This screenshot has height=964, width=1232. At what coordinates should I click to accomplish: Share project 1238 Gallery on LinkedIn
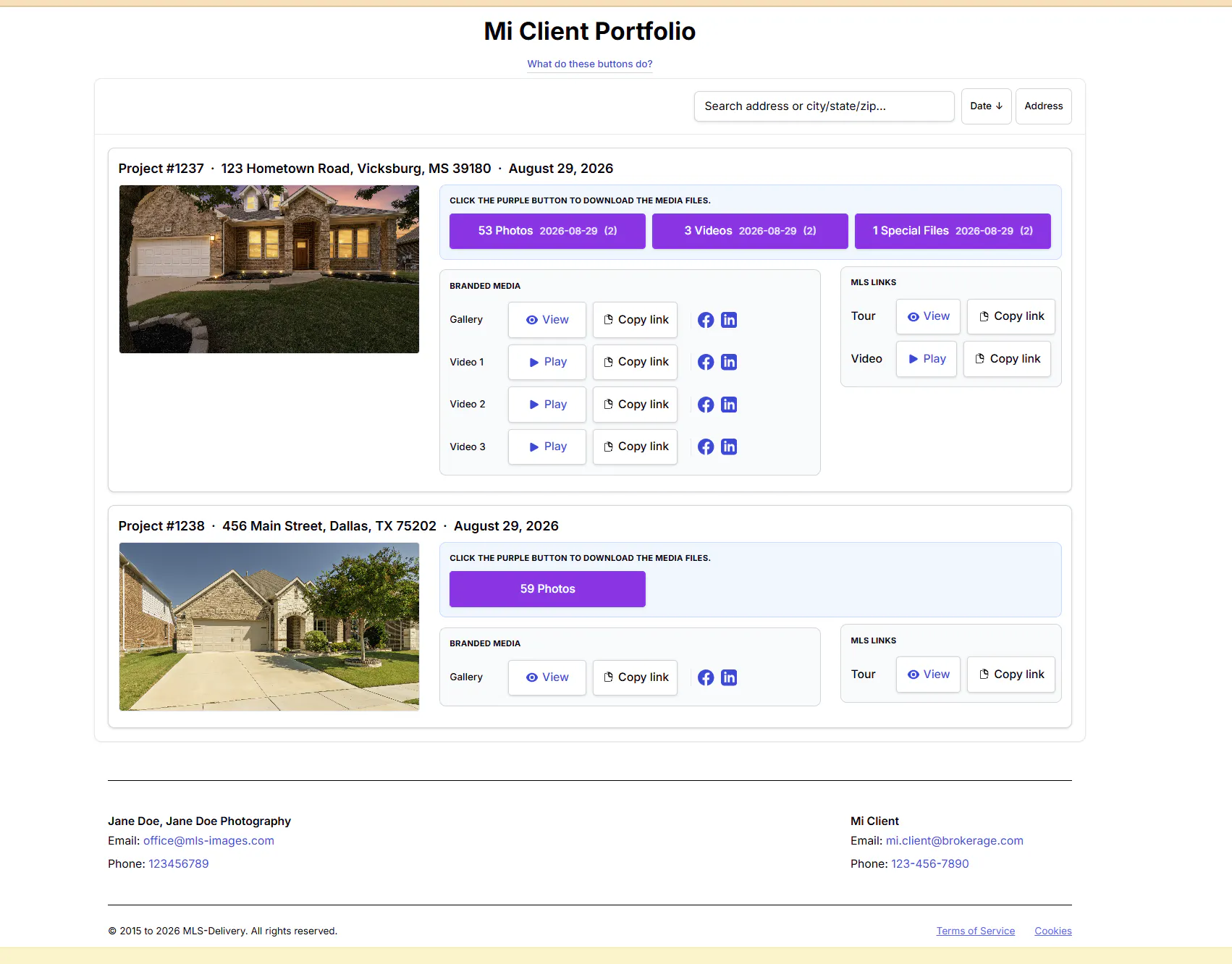click(729, 677)
